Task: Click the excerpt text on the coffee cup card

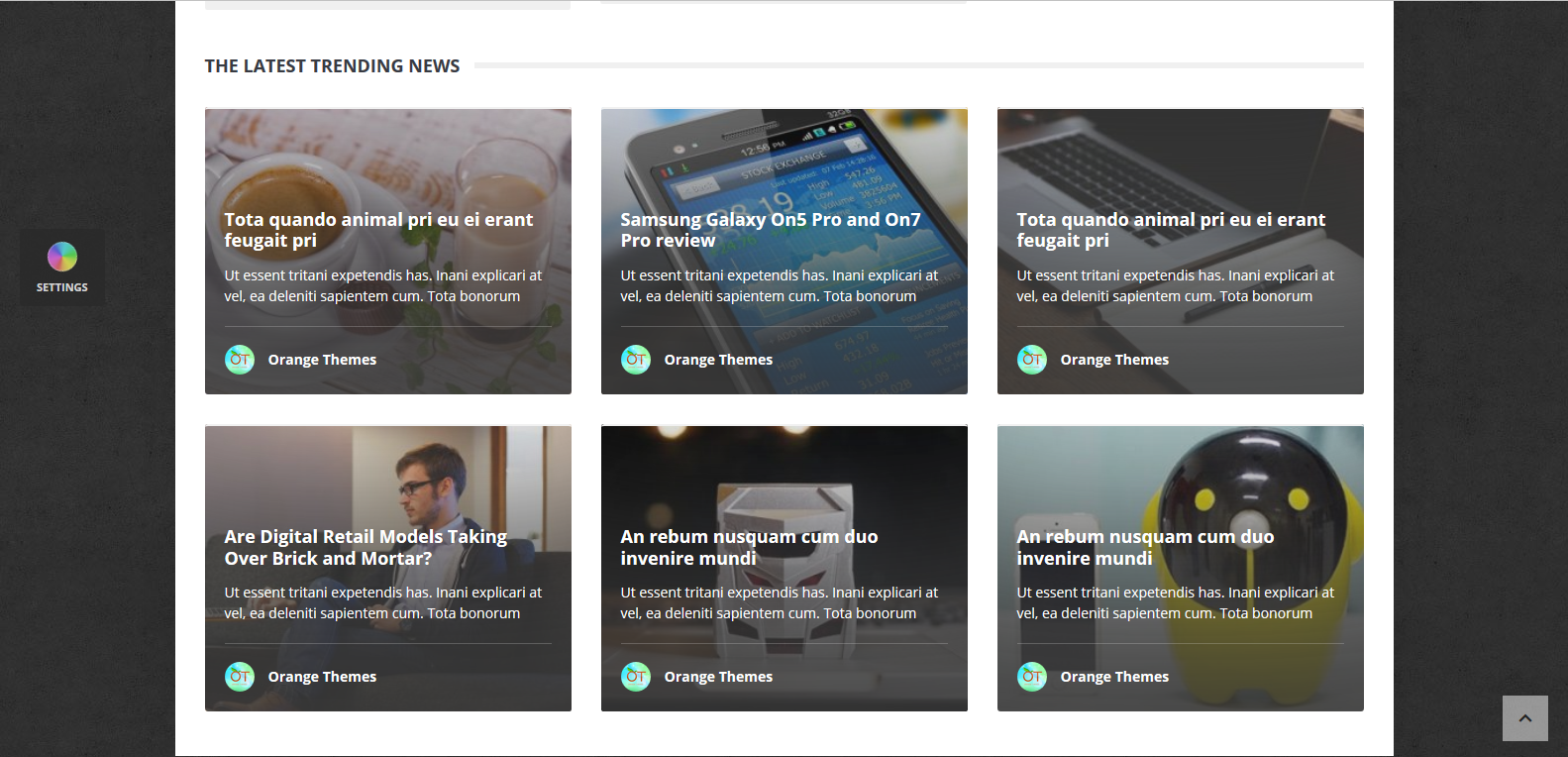Action: click(382, 285)
